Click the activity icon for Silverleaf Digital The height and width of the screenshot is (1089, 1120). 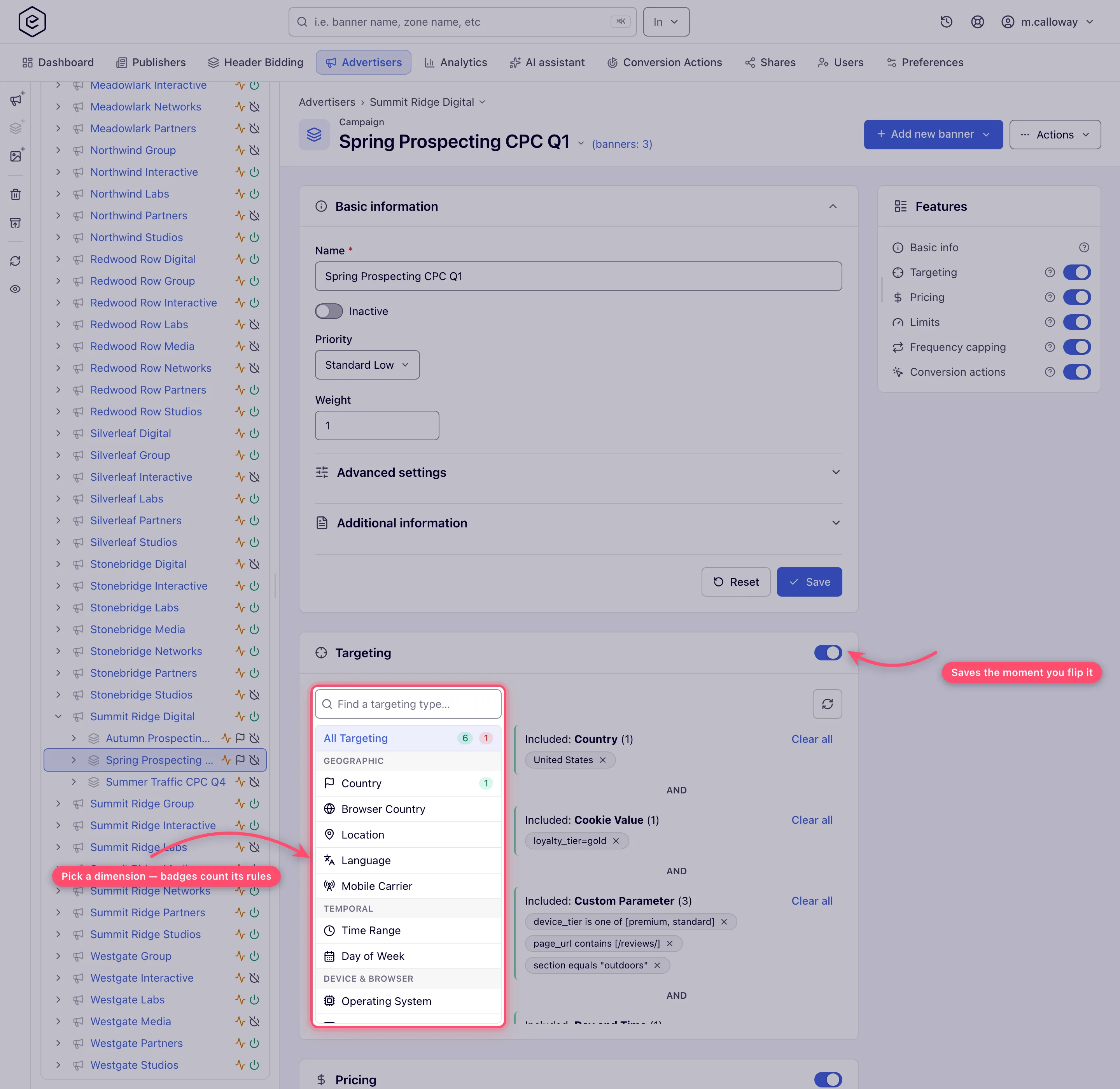[x=240, y=434]
